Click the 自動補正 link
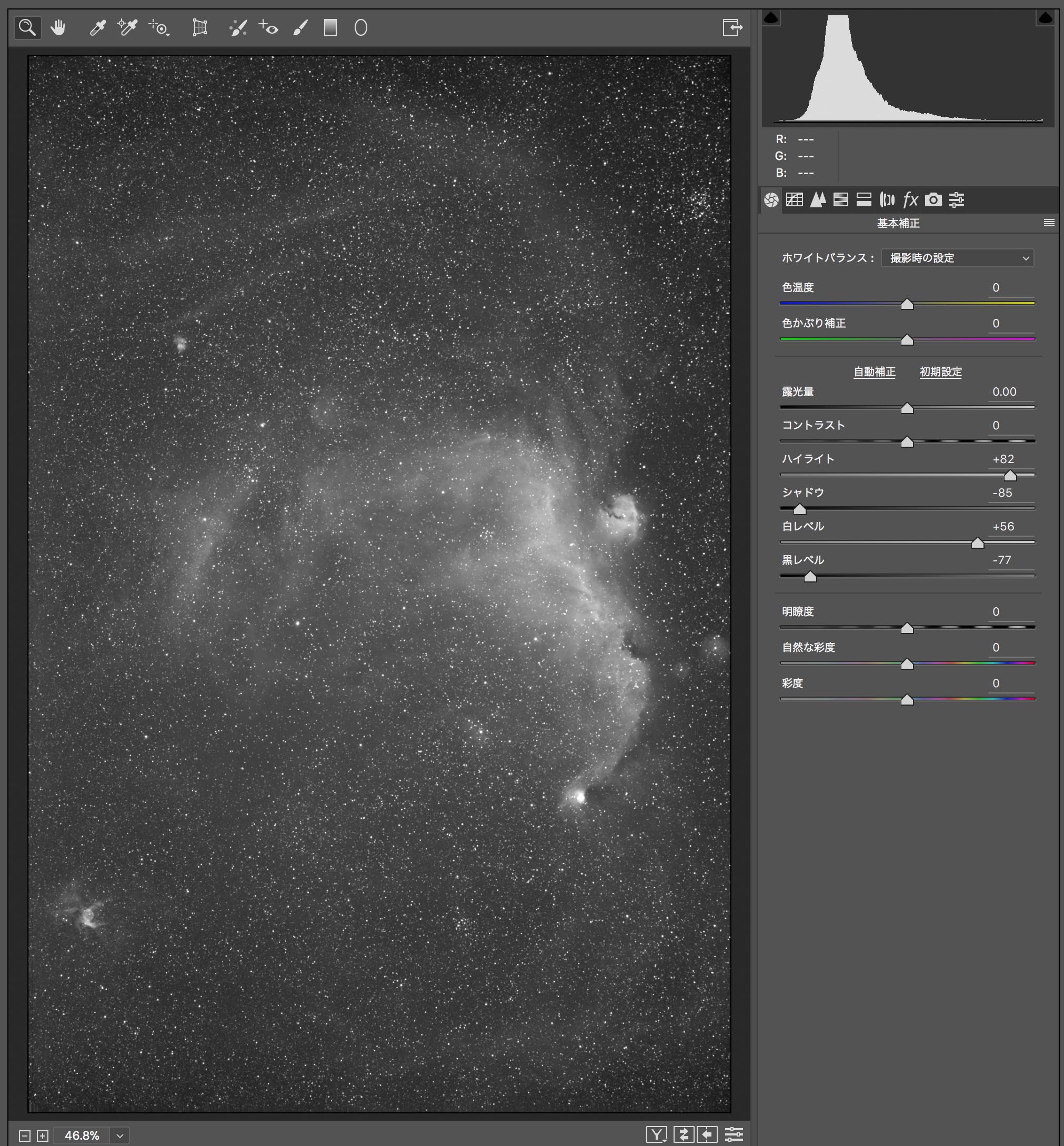1064x1146 pixels. (874, 372)
